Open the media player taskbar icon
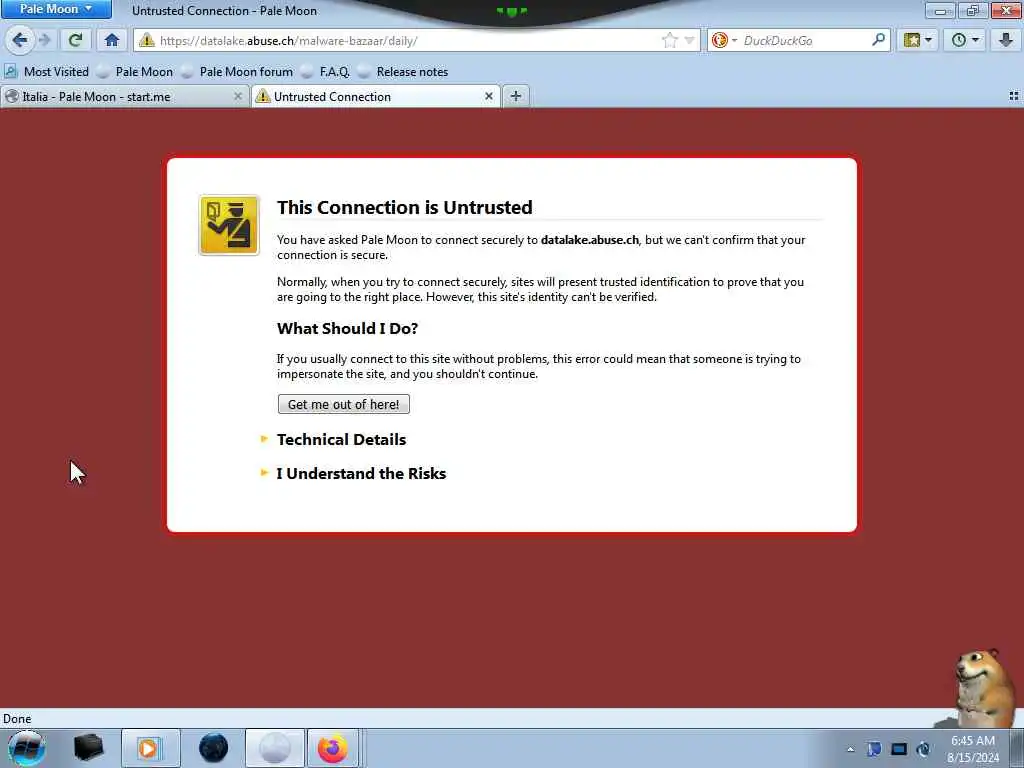This screenshot has width=1024, height=768. coord(150,748)
